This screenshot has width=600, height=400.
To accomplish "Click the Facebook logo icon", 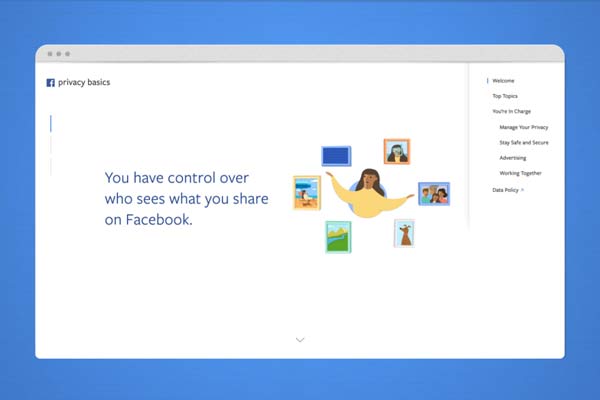I will [x=51, y=83].
